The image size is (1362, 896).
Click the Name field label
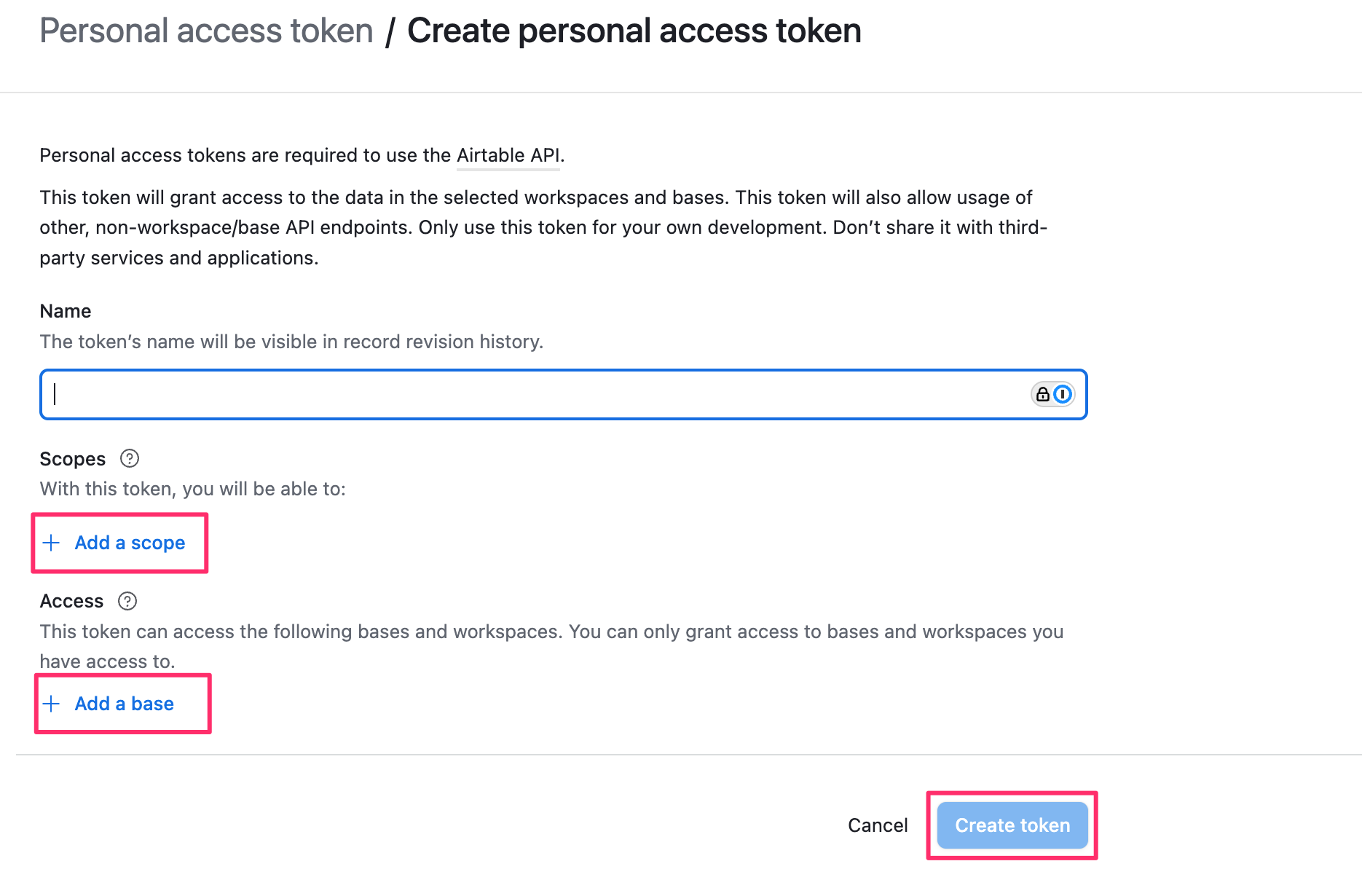(x=66, y=311)
